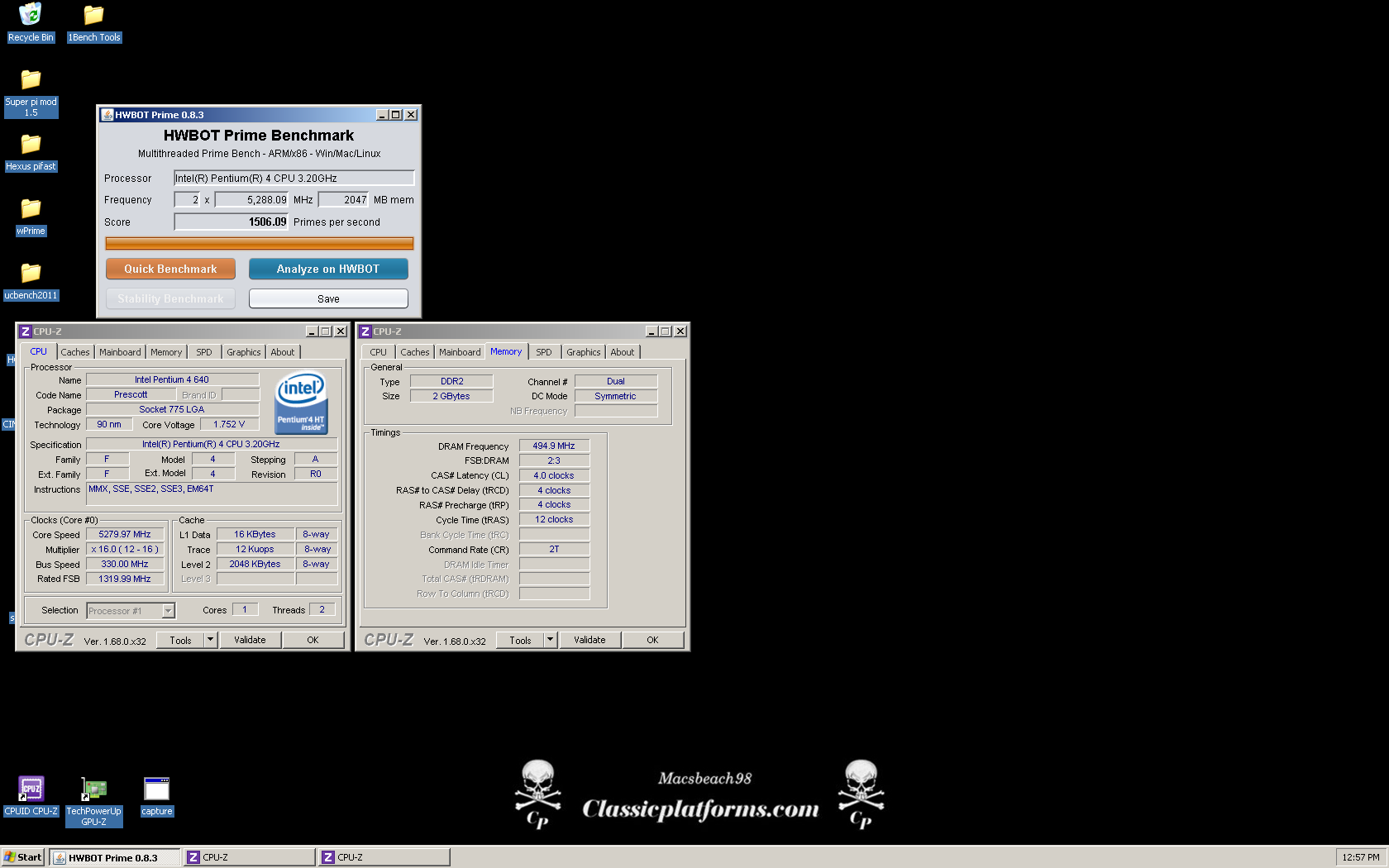This screenshot has height=868, width=1389.
Task: Expand Tools dropdown arrow in left CPU-Z
Action: 210,640
